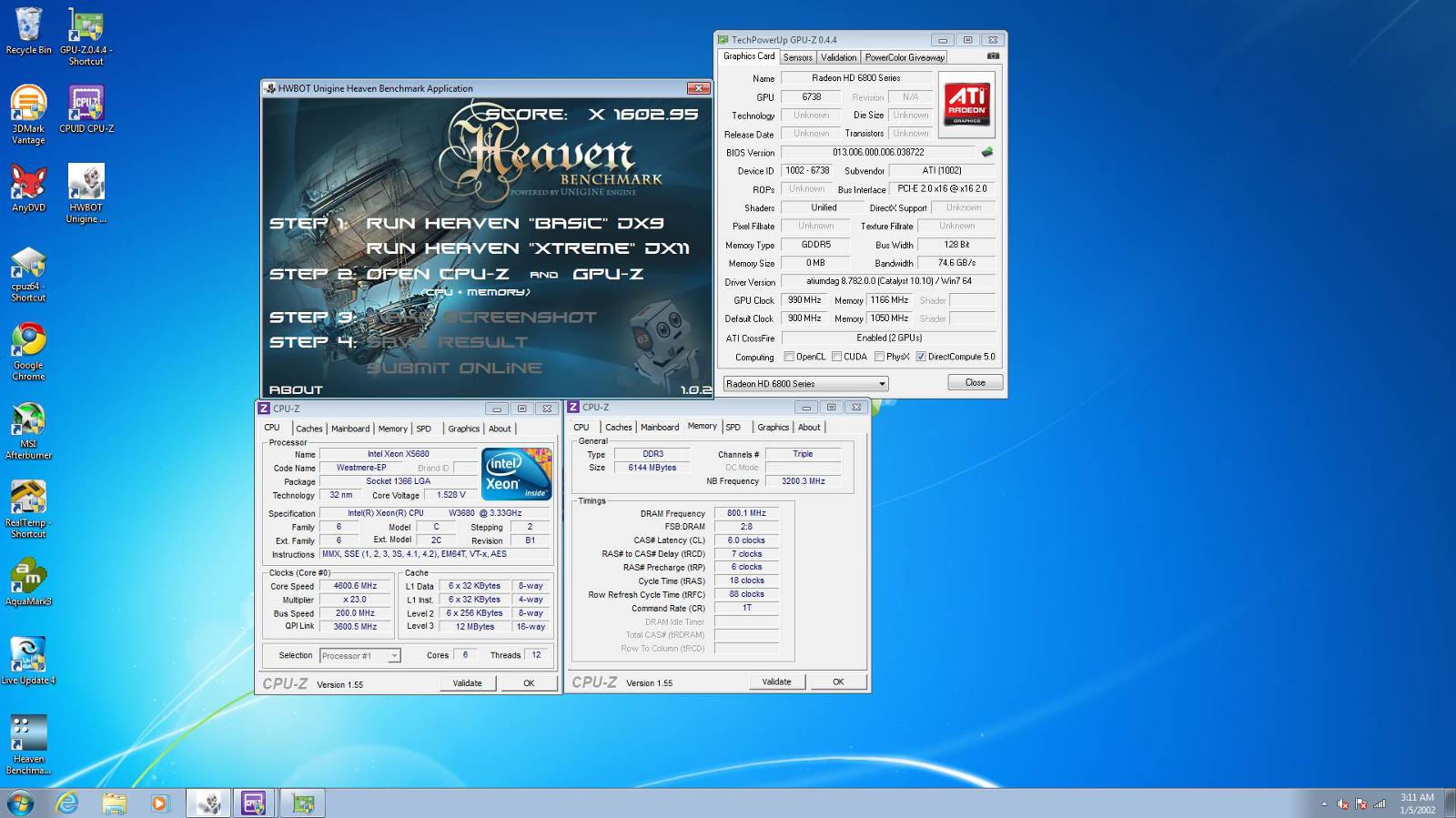This screenshot has width=1456, height=818.
Task: Click ABOUT in Heaven benchmark window
Action: click(x=296, y=389)
